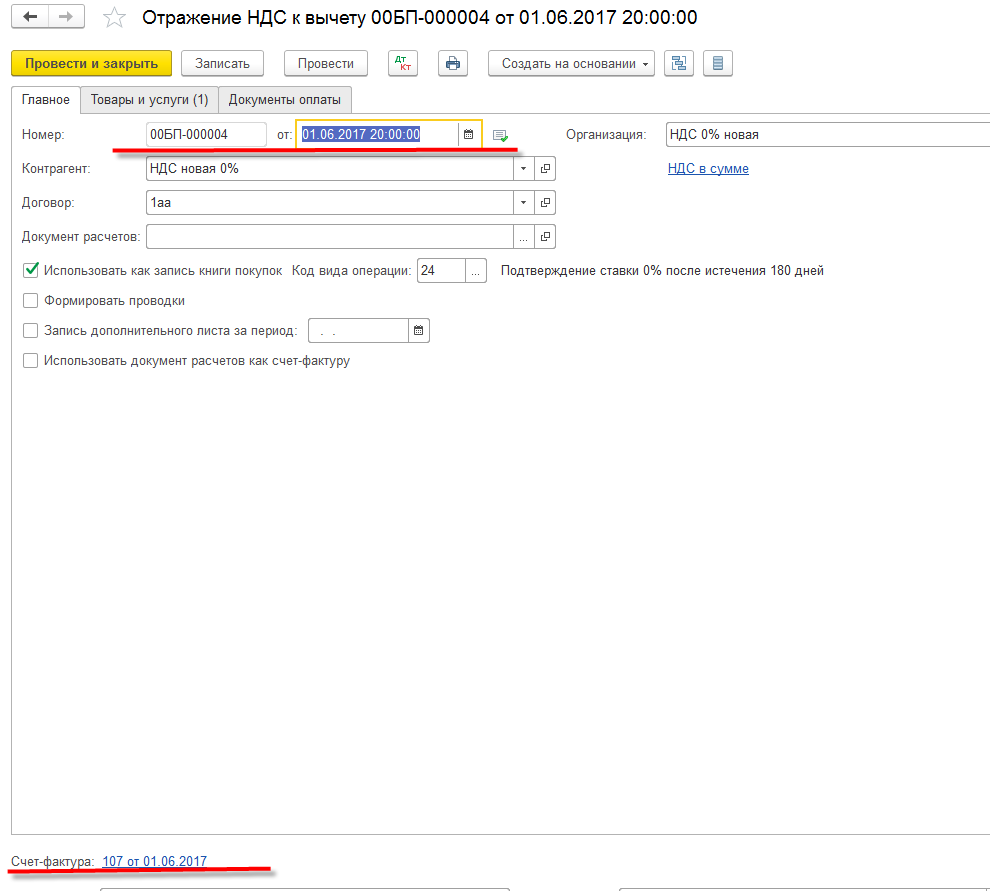
Task: Show accounting entries Дт/Кт icon
Action: coord(405,63)
